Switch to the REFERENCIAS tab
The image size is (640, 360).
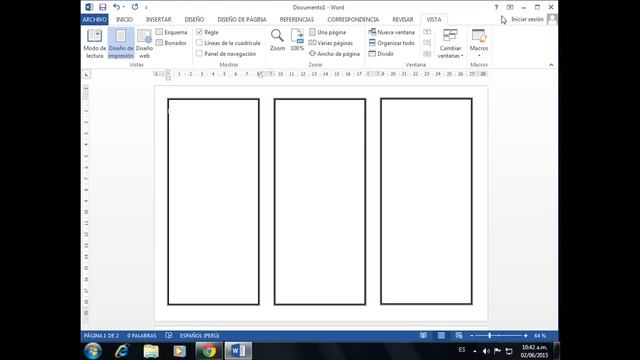[297, 20]
